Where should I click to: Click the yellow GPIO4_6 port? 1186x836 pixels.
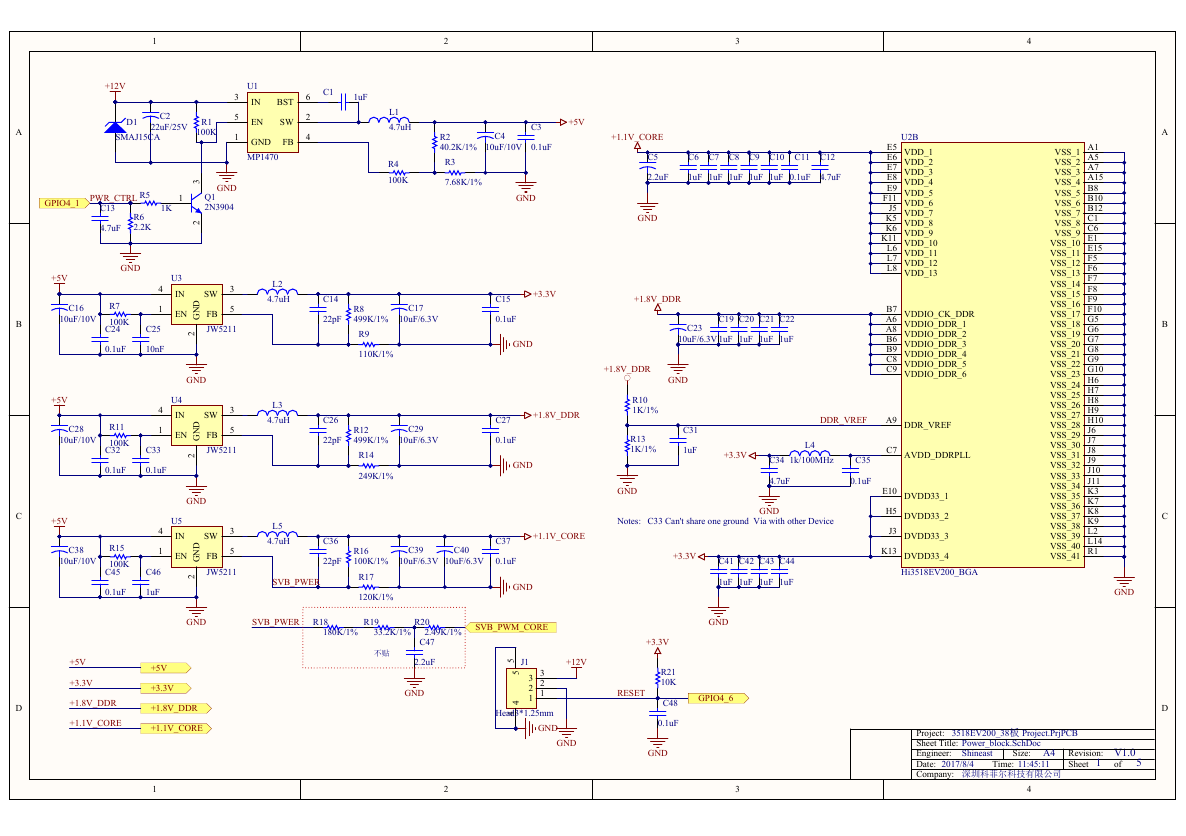click(x=719, y=698)
